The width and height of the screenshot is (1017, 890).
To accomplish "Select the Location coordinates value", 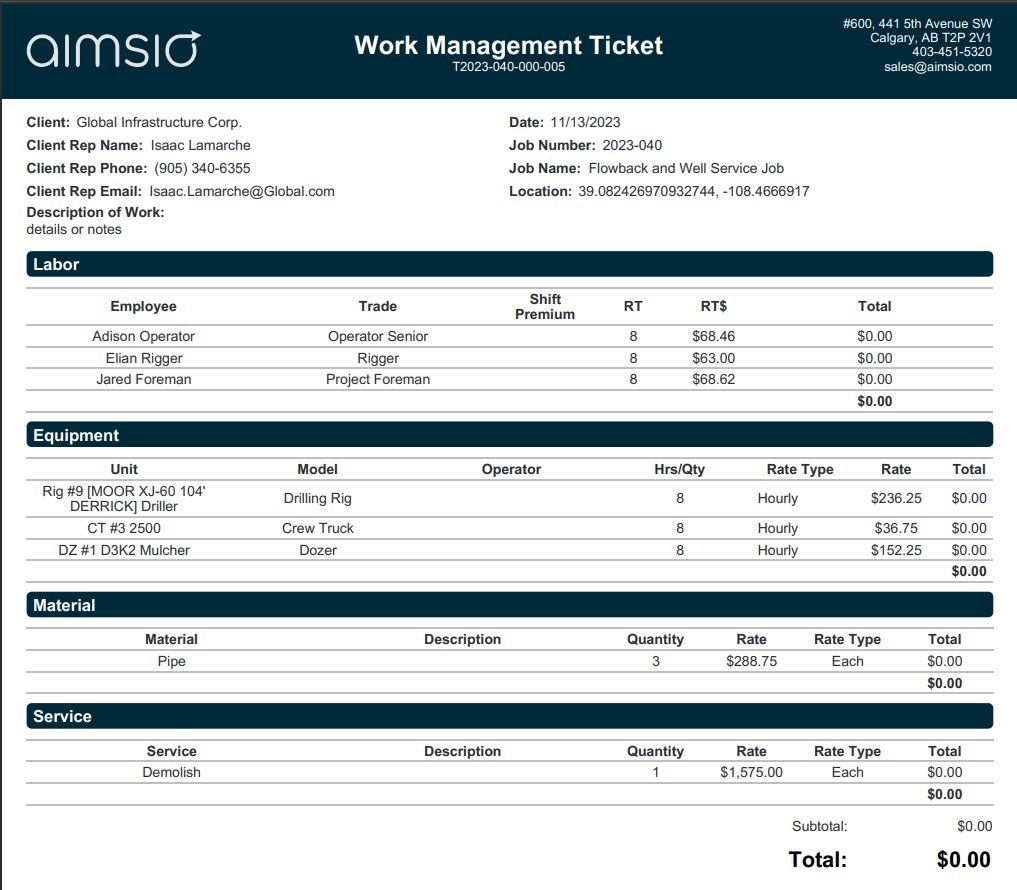I will 693,191.
